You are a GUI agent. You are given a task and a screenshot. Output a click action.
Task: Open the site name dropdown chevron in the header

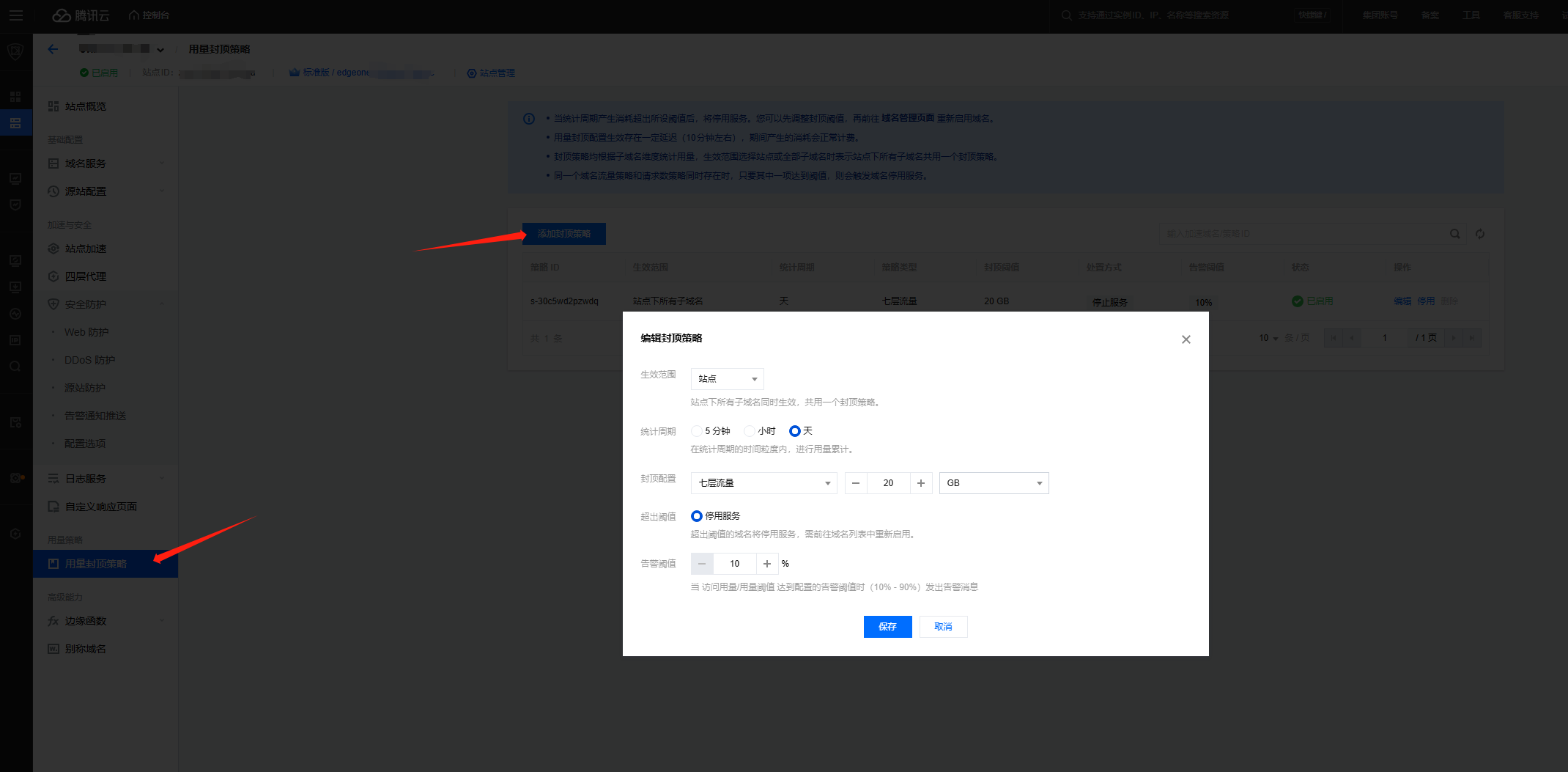click(160, 50)
